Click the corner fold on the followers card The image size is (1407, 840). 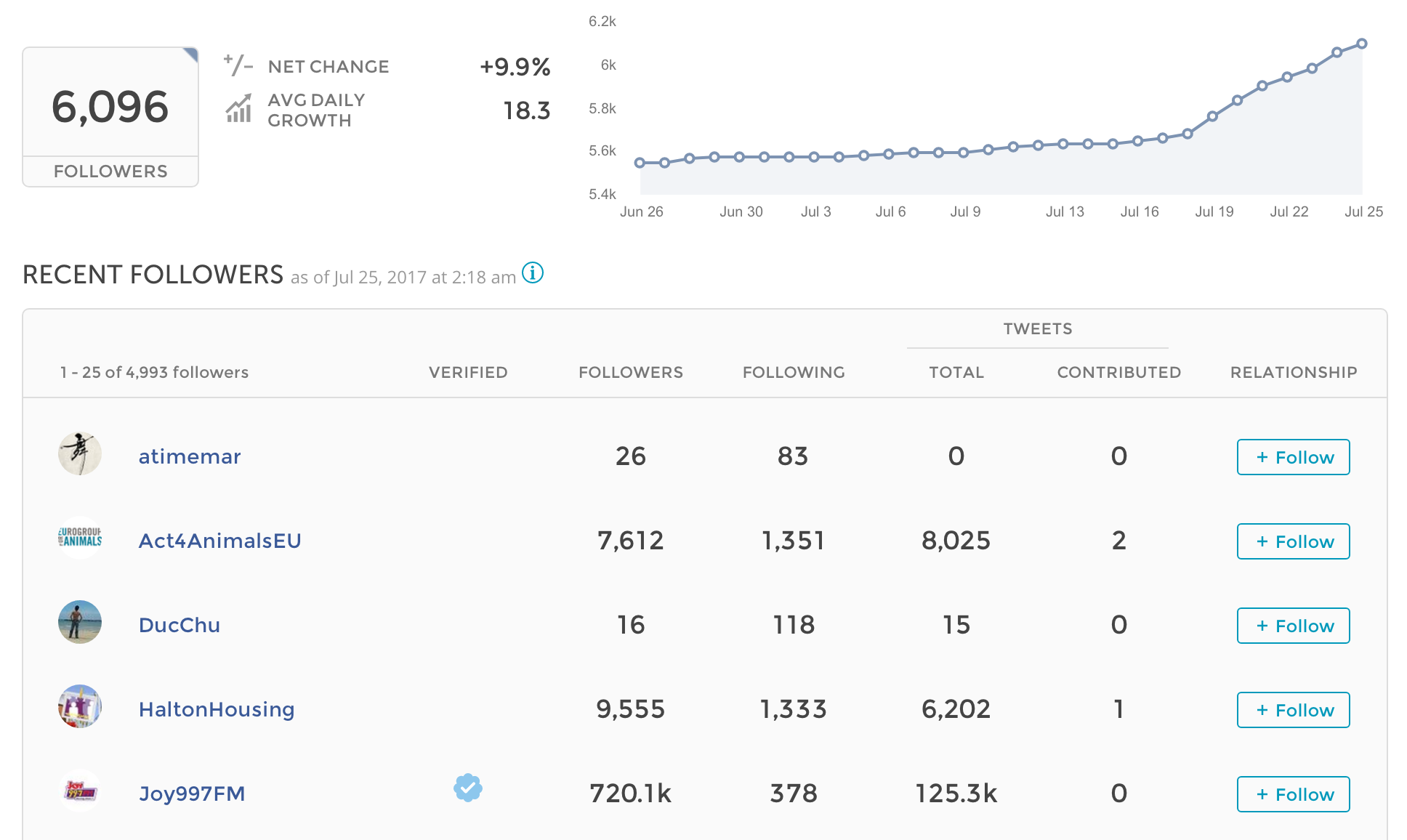click(191, 54)
